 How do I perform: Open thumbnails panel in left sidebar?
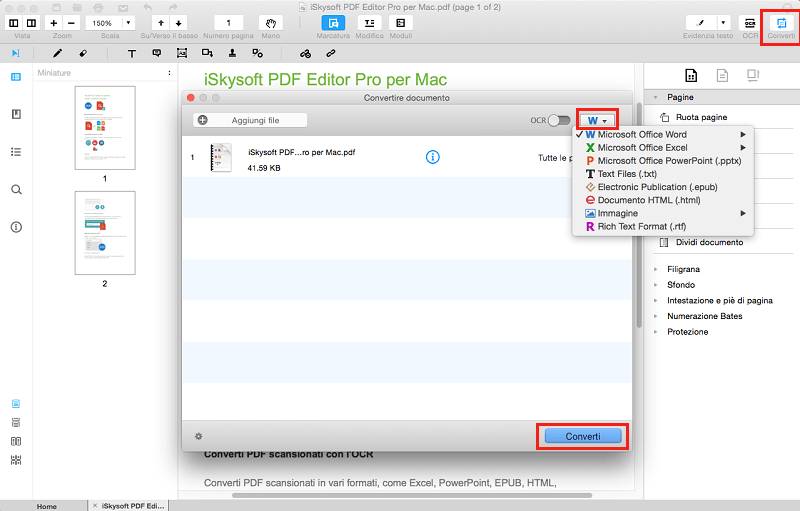pyautogui.click(x=16, y=77)
